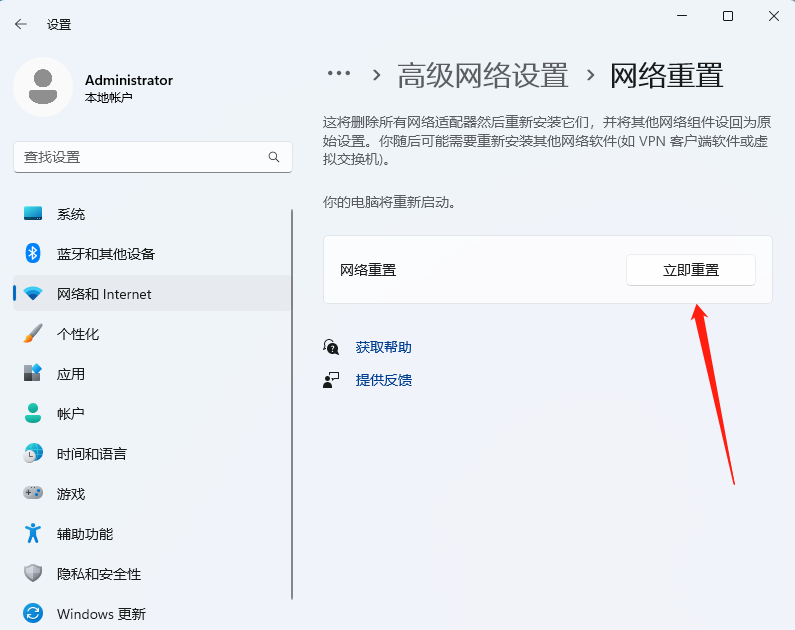Click the person icon next to 帐户
Viewport: 795px width, 630px height.
click(33, 413)
